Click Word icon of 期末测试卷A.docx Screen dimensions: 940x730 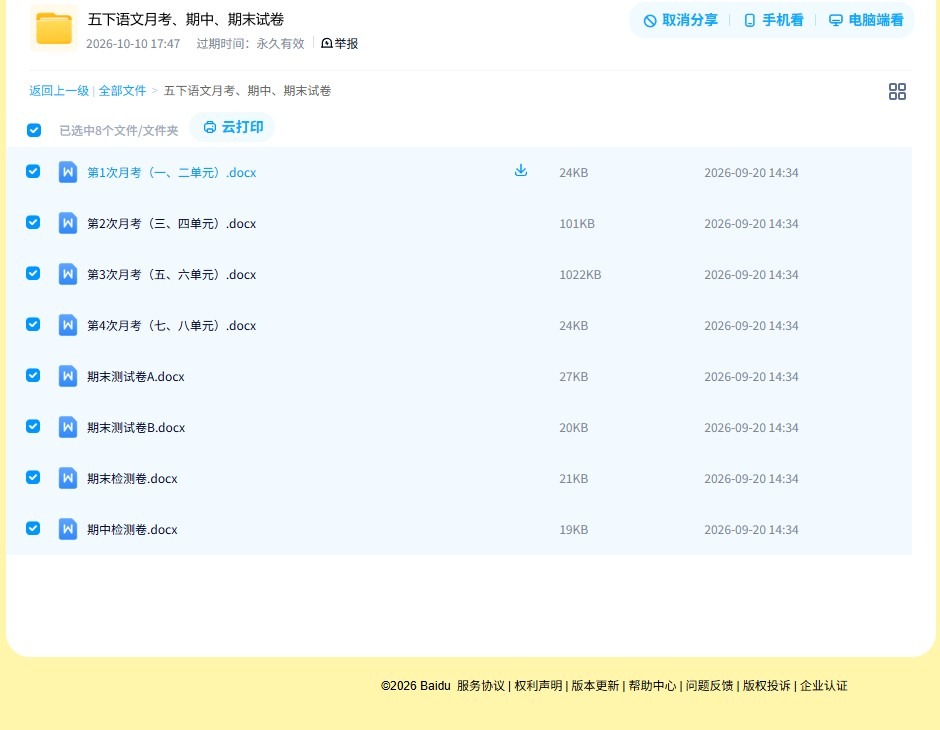(x=68, y=376)
